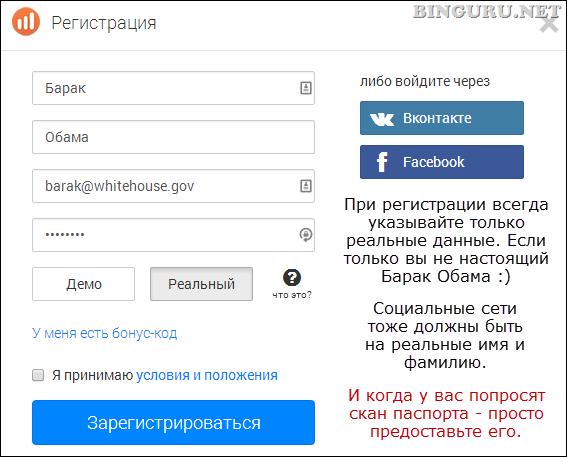This screenshot has width=567, height=457.
Task: Tick the accept terms checkbox
Action: tap(38, 375)
